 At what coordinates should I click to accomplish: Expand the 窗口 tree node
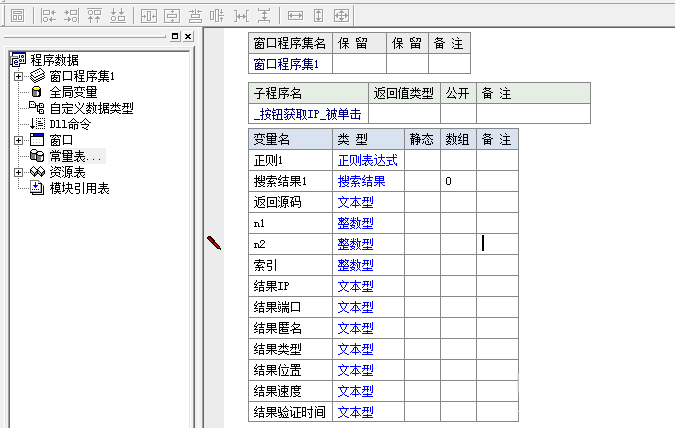point(18,140)
